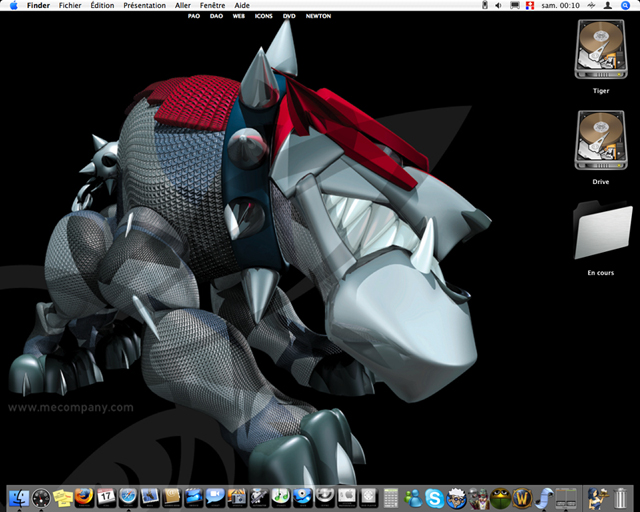640x512 pixels.
Task: Open the PAO launcher menu
Action: pyautogui.click(x=194, y=16)
